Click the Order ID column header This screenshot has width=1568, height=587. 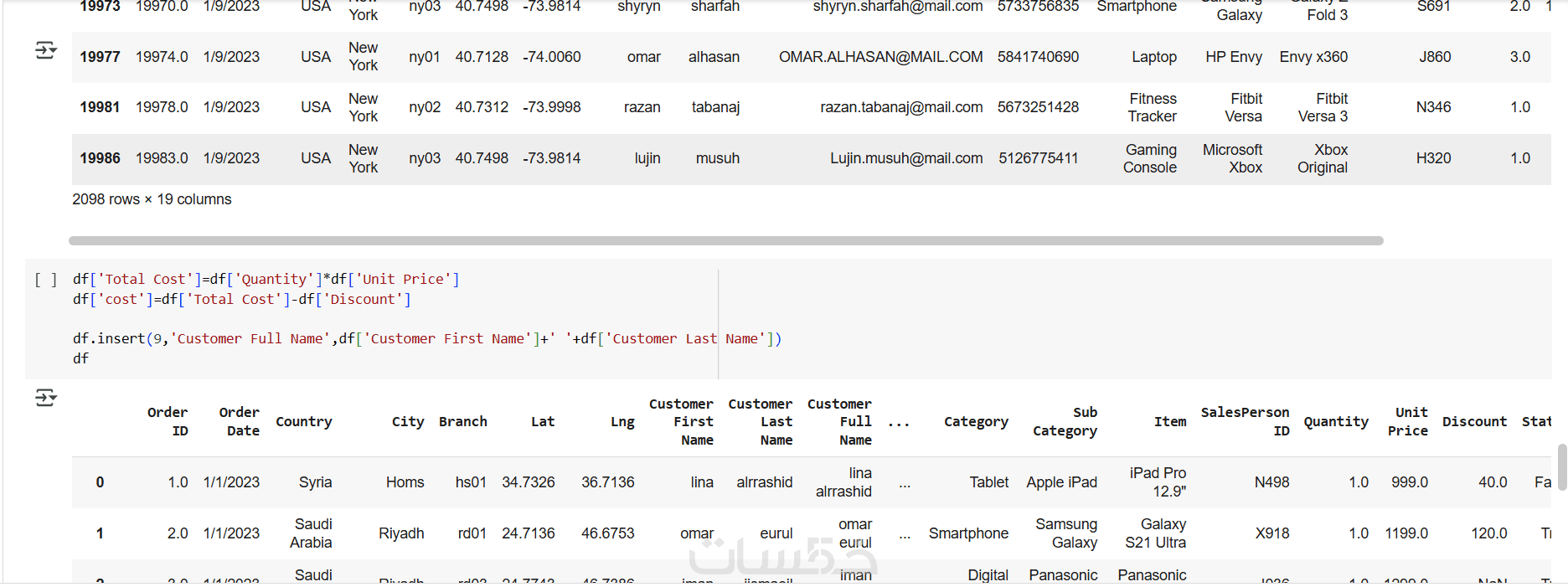click(x=168, y=421)
